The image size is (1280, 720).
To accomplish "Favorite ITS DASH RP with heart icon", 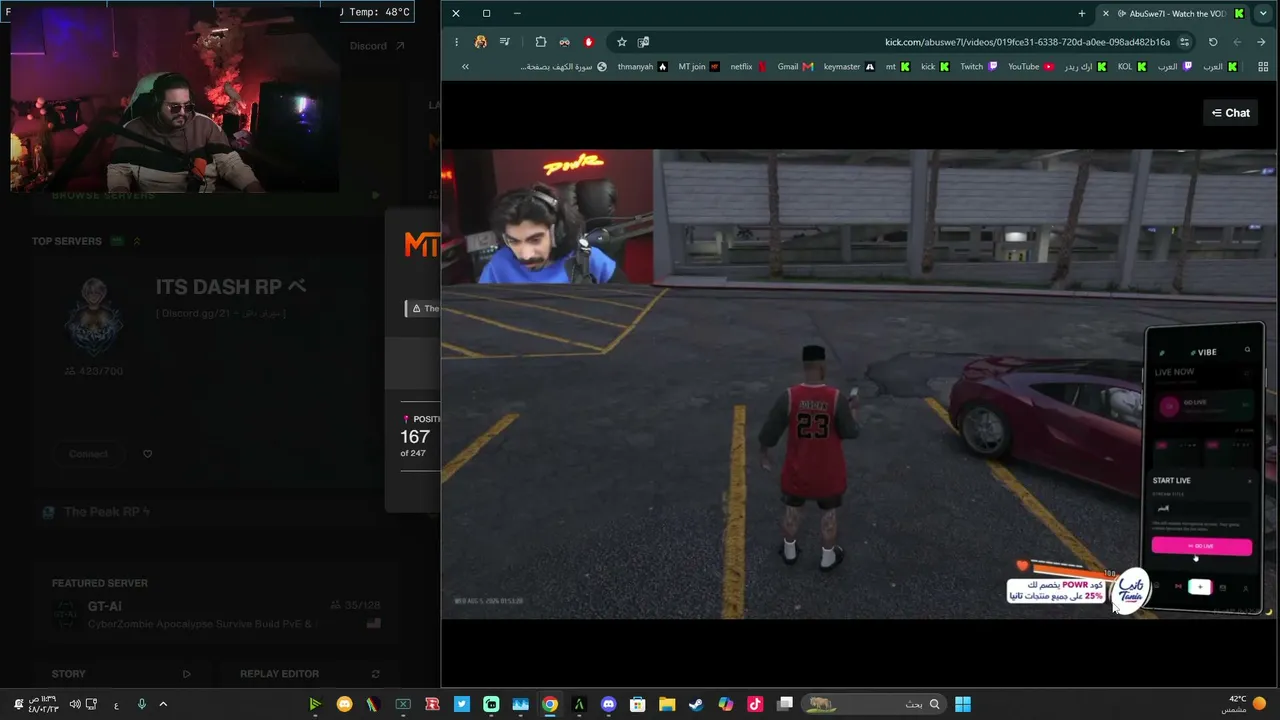I will [147, 454].
